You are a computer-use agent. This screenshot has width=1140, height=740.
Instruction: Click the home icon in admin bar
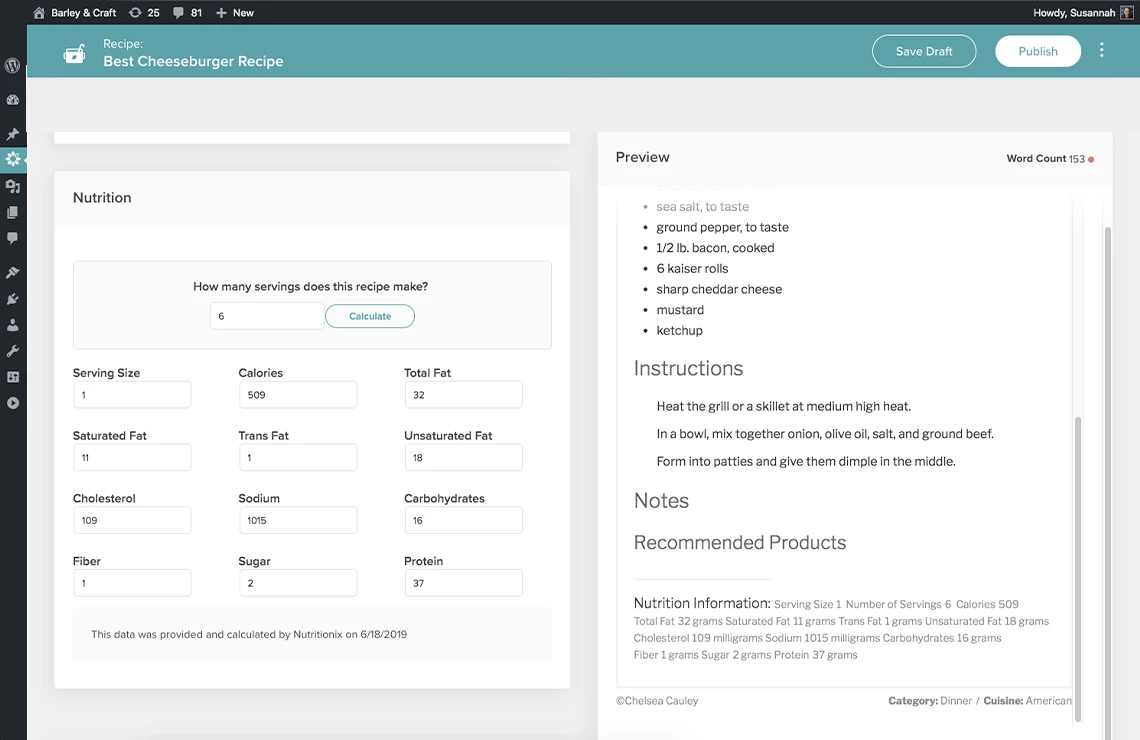click(39, 12)
